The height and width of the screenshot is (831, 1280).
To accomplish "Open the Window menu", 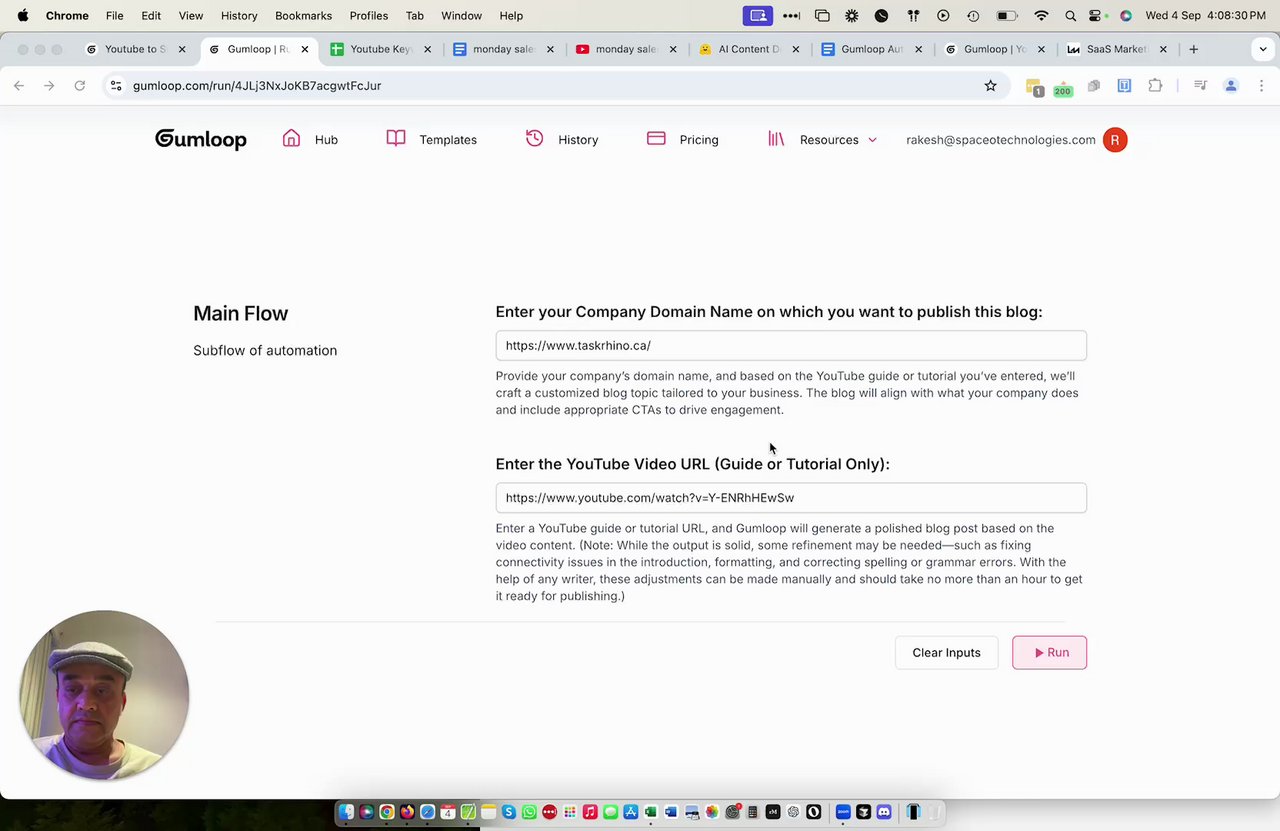I will [x=461, y=16].
